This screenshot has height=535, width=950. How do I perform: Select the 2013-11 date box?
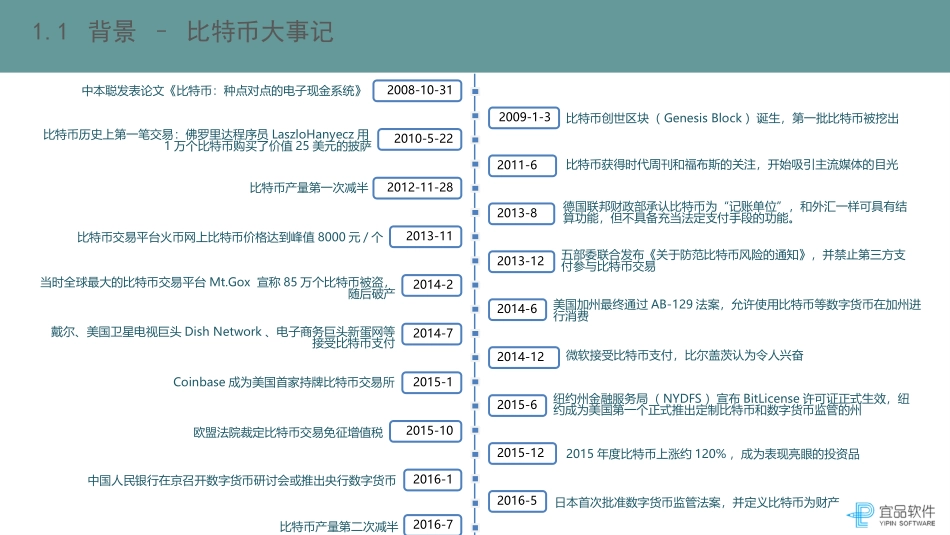(426, 236)
